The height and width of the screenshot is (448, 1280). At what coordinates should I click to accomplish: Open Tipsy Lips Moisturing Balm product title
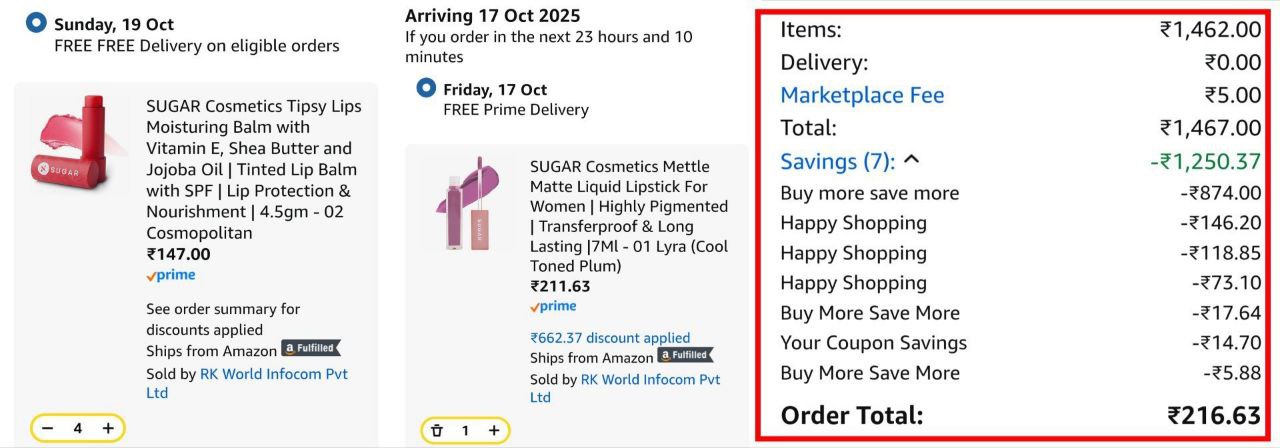click(x=253, y=169)
